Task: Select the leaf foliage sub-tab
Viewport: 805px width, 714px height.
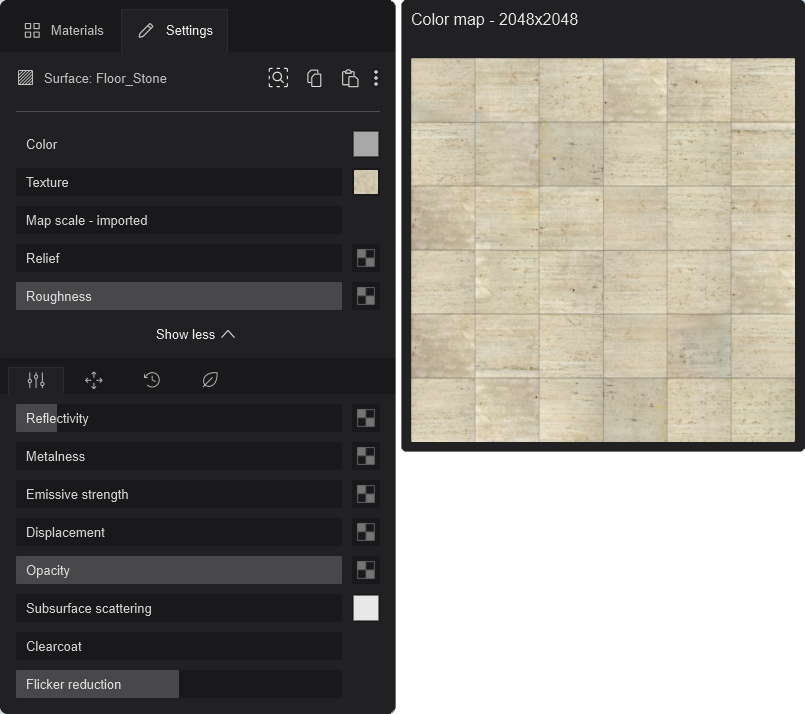Action: [210, 380]
